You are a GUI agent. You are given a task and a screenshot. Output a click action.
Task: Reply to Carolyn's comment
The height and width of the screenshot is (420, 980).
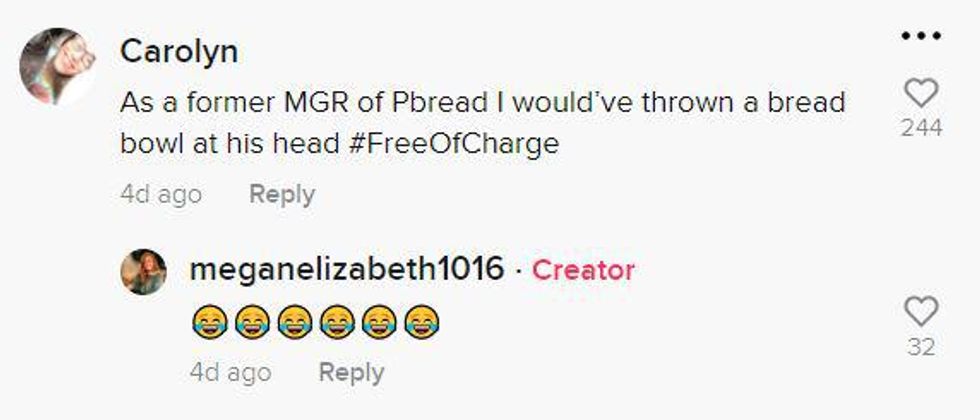tap(282, 194)
